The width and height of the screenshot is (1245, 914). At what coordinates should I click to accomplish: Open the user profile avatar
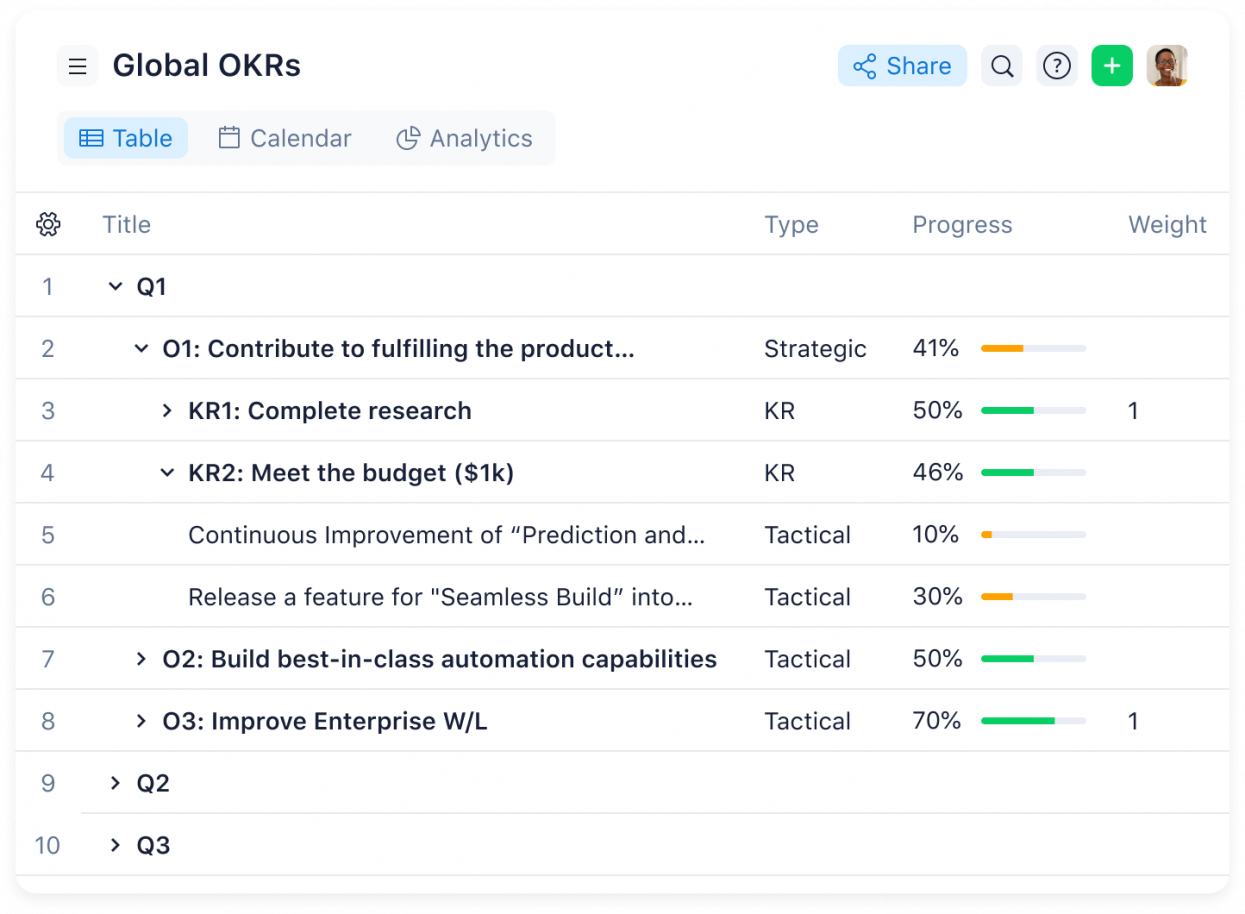click(x=1166, y=67)
